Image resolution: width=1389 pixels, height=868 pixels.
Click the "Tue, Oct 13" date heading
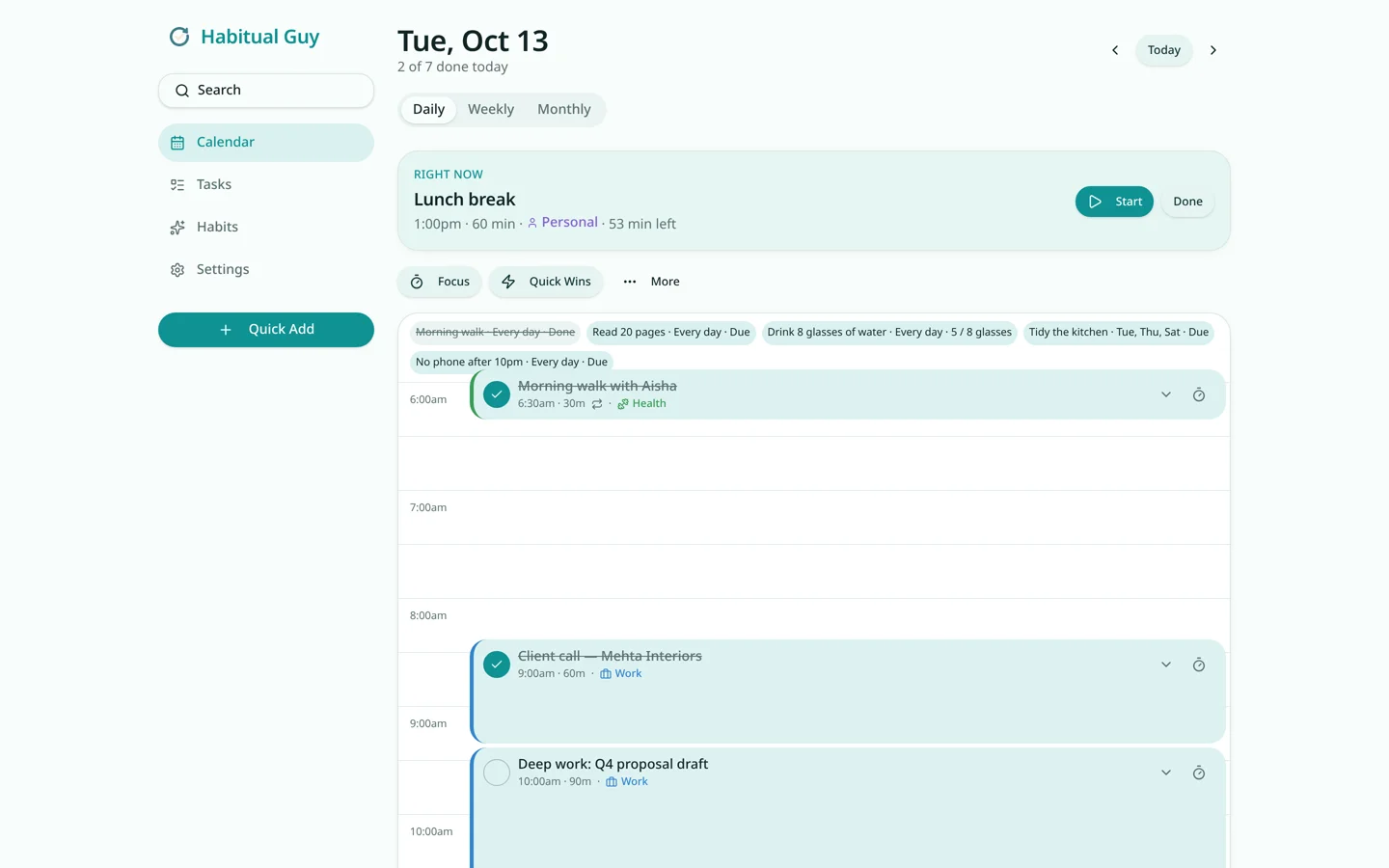[x=473, y=41]
